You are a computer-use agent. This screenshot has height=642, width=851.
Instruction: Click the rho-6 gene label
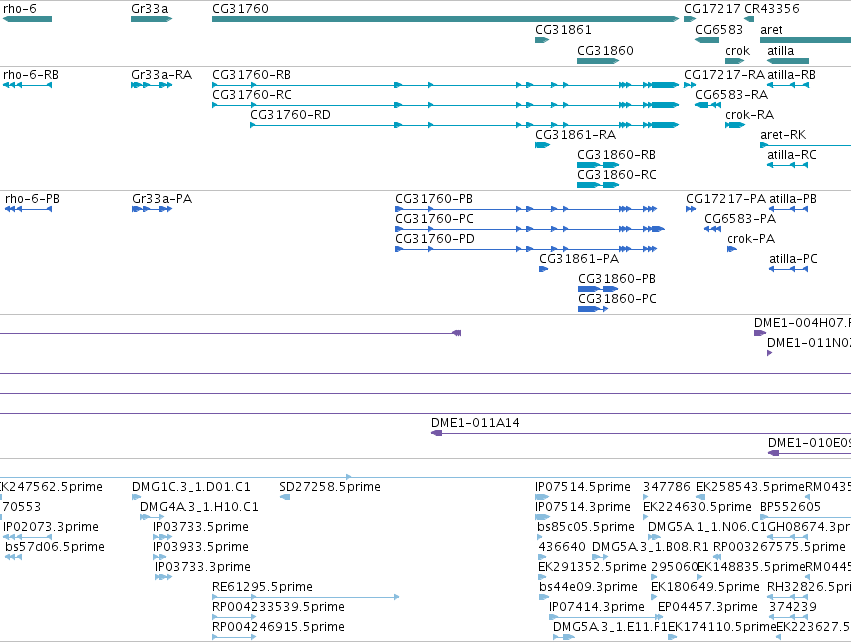coord(20,9)
